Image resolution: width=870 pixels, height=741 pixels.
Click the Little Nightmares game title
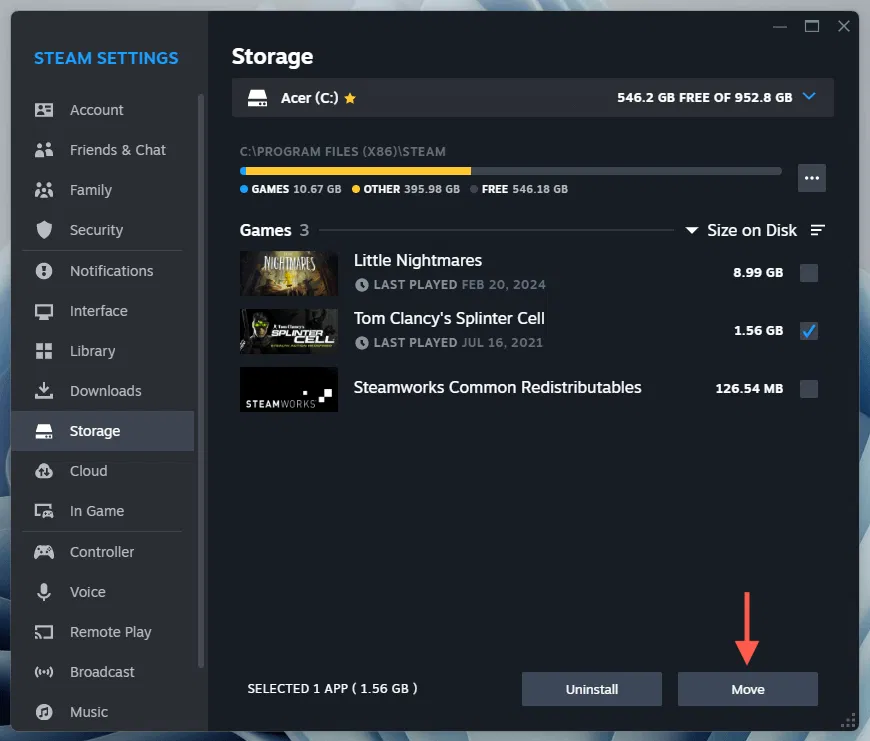point(418,260)
